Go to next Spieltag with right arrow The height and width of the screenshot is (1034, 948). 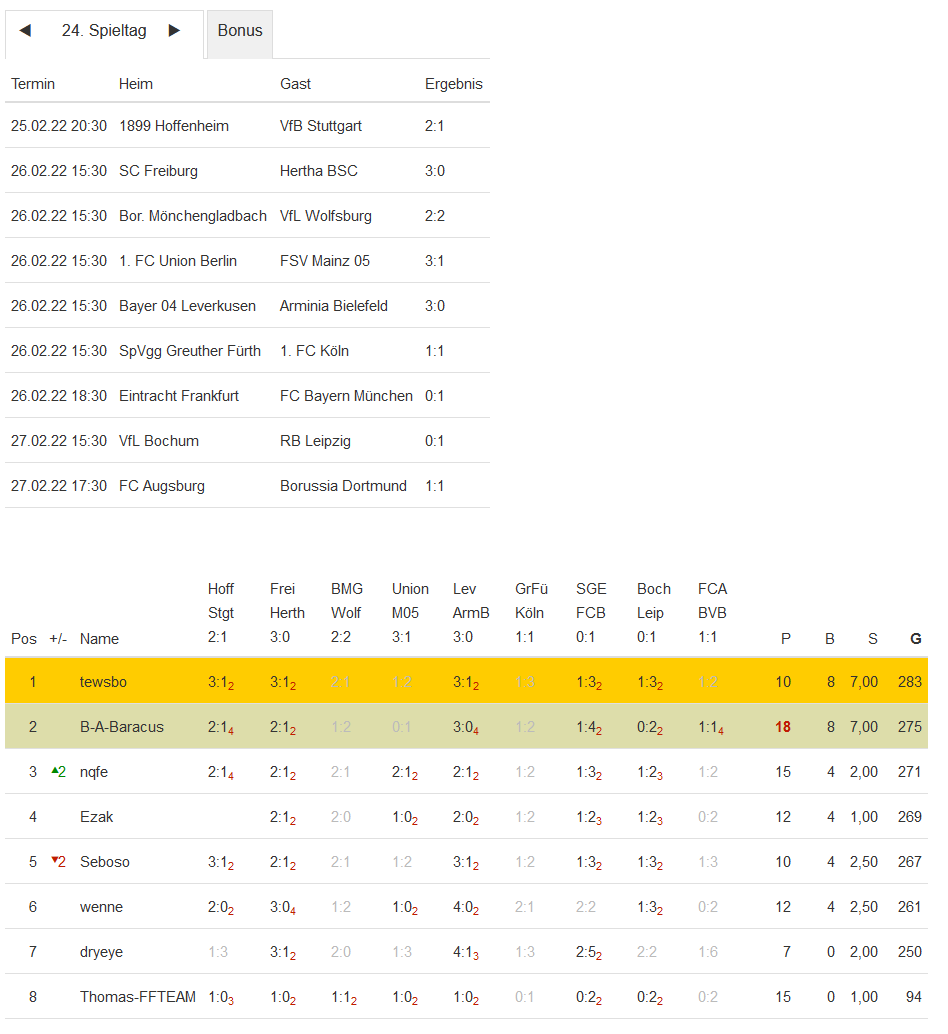coord(174,31)
